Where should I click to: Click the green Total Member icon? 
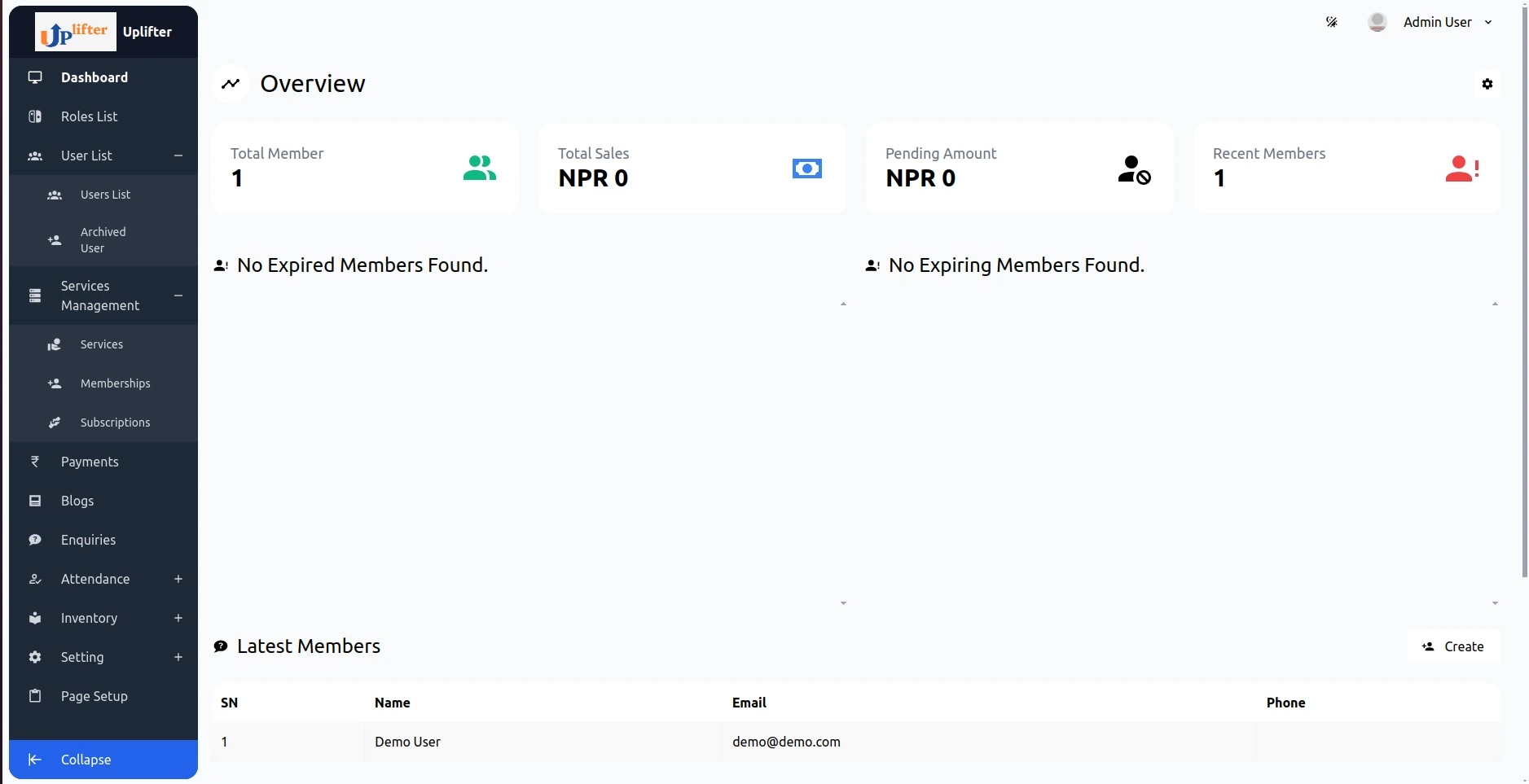[x=479, y=169]
